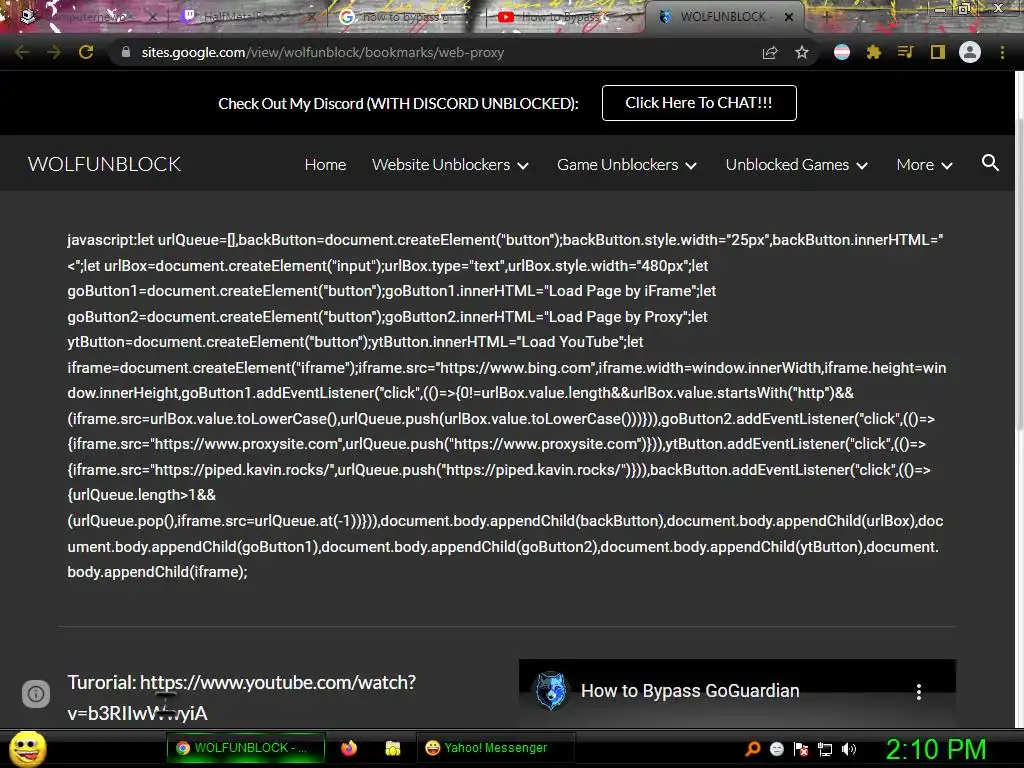
Task: Reload the current page
Action: pyautogui.click(x=86, y=52)
